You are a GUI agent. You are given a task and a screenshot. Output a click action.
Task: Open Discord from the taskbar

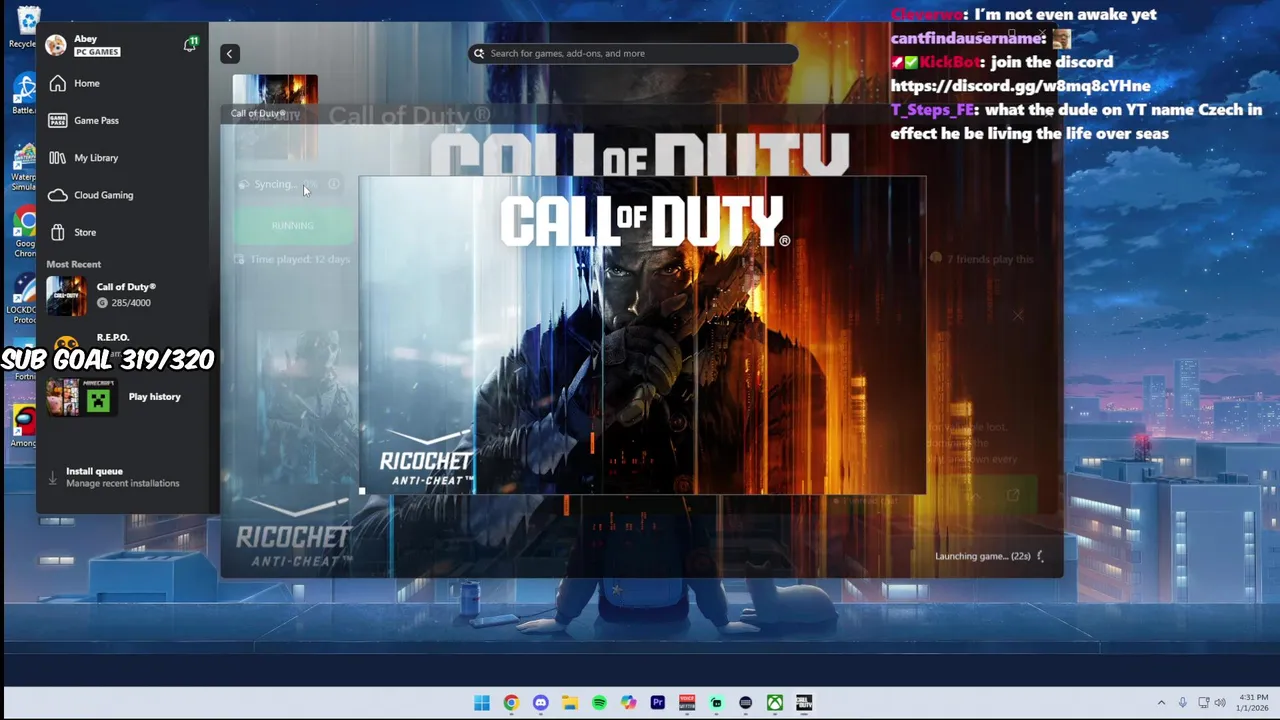click(541, 703)
